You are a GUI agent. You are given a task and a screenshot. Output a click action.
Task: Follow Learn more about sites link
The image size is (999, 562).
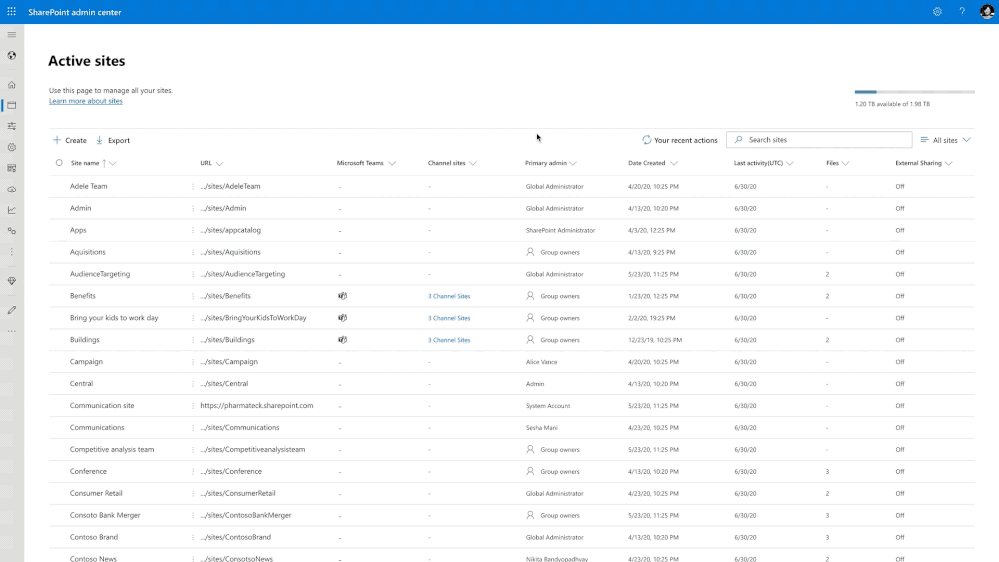pos(86,101)
